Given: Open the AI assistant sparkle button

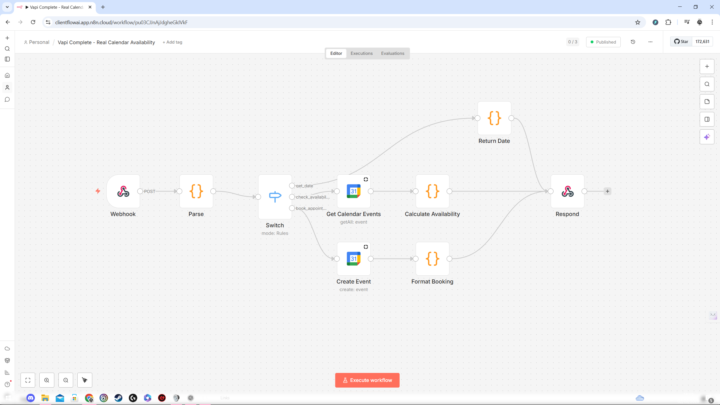Looking at the screenshot, I should (707, 137).
